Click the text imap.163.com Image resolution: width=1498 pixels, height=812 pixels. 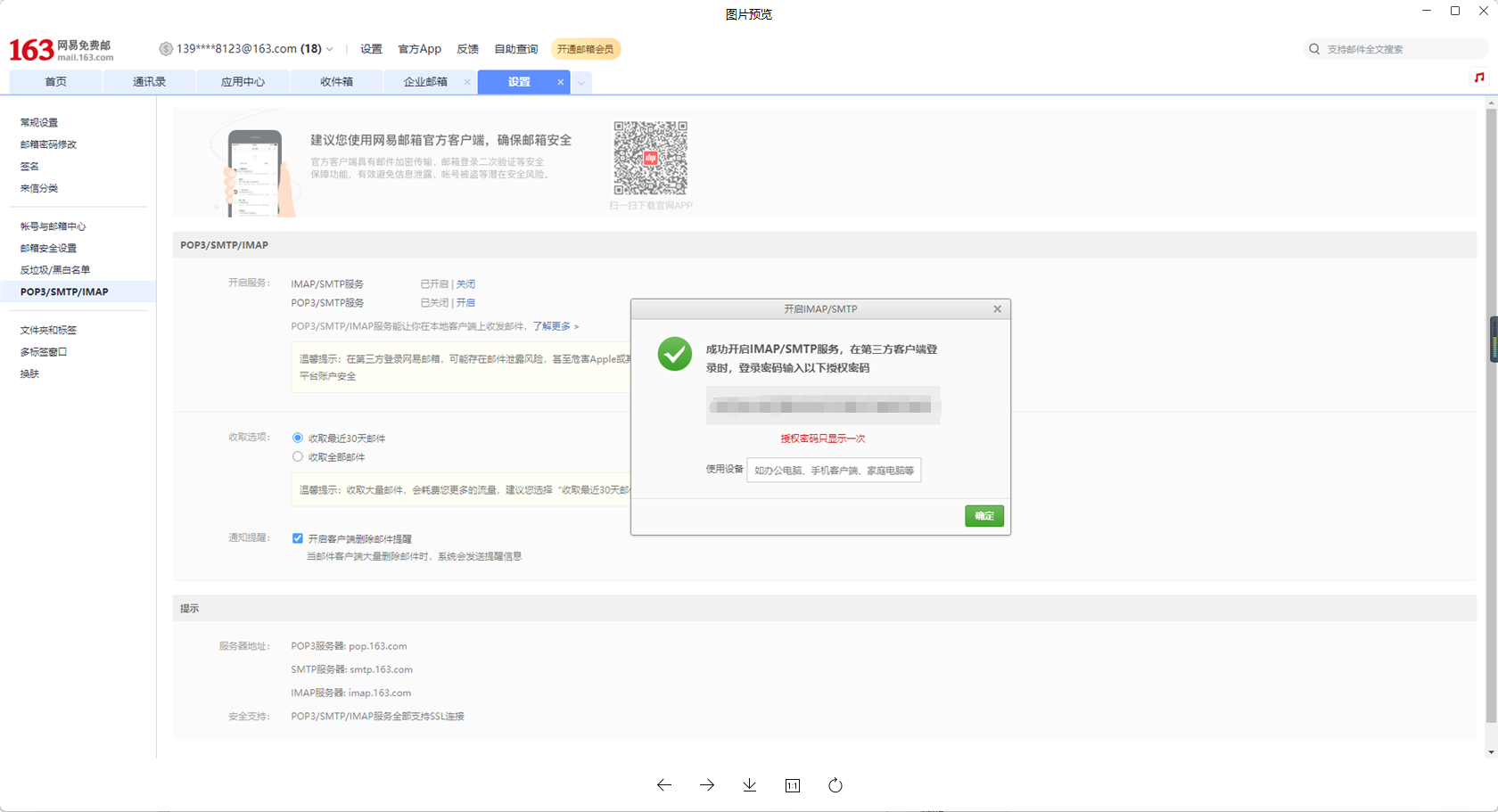[380, 693]
